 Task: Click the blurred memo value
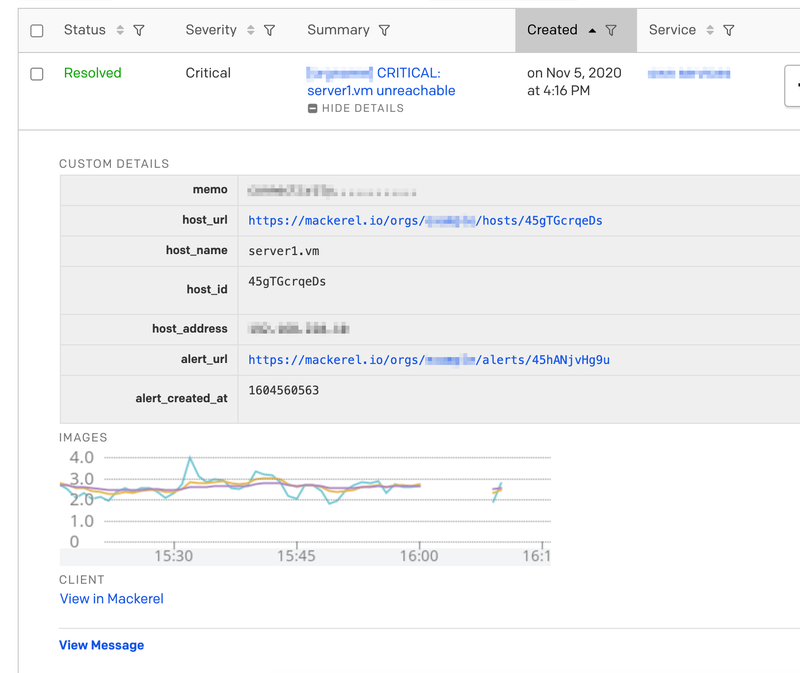coord(332,191)
